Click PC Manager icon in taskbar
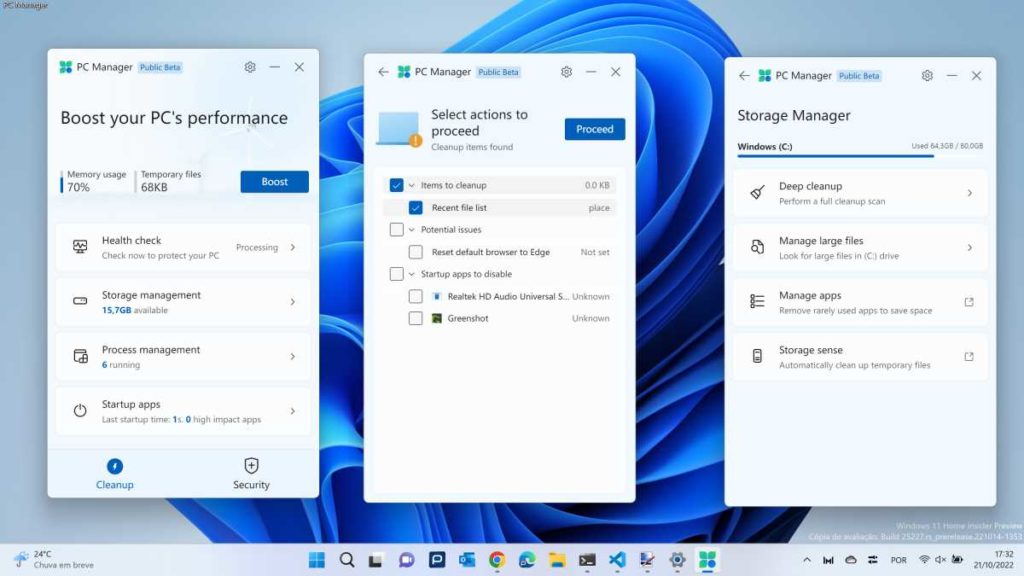1024x576 pixels. tap(707, 560)
